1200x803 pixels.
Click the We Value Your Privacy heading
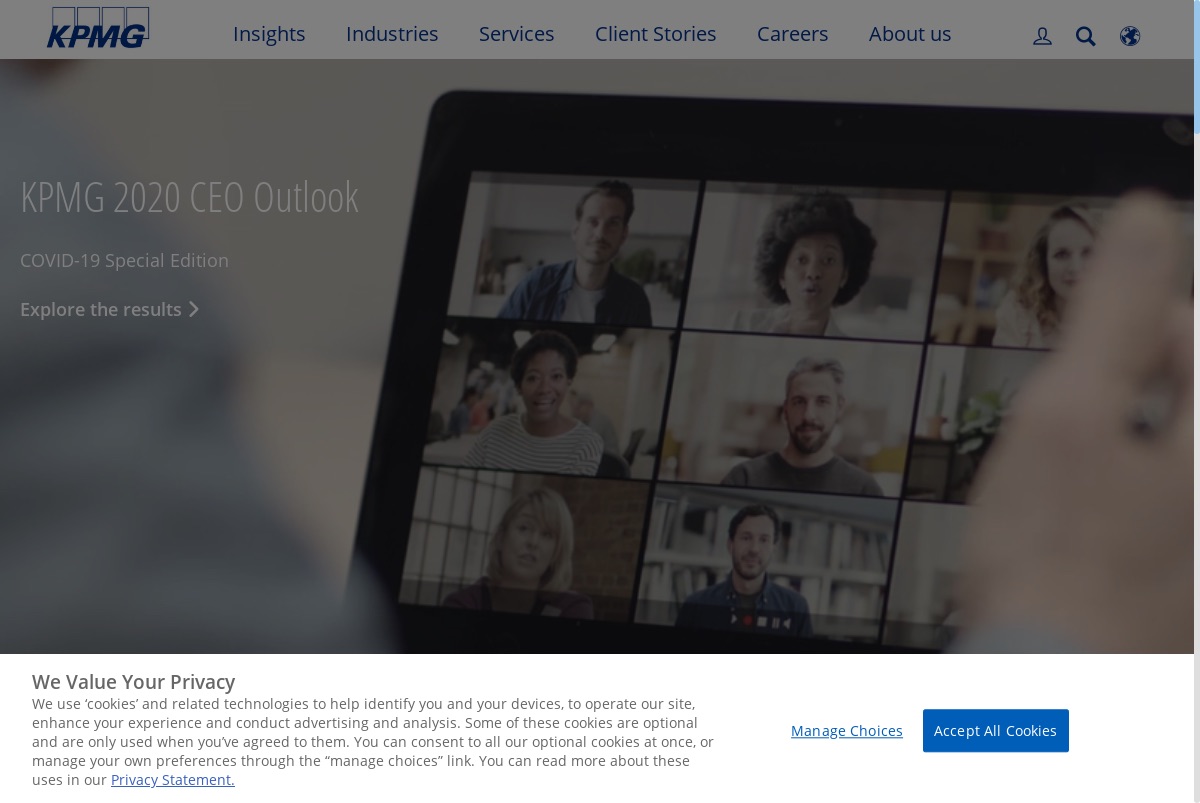(x=133, y=682)
